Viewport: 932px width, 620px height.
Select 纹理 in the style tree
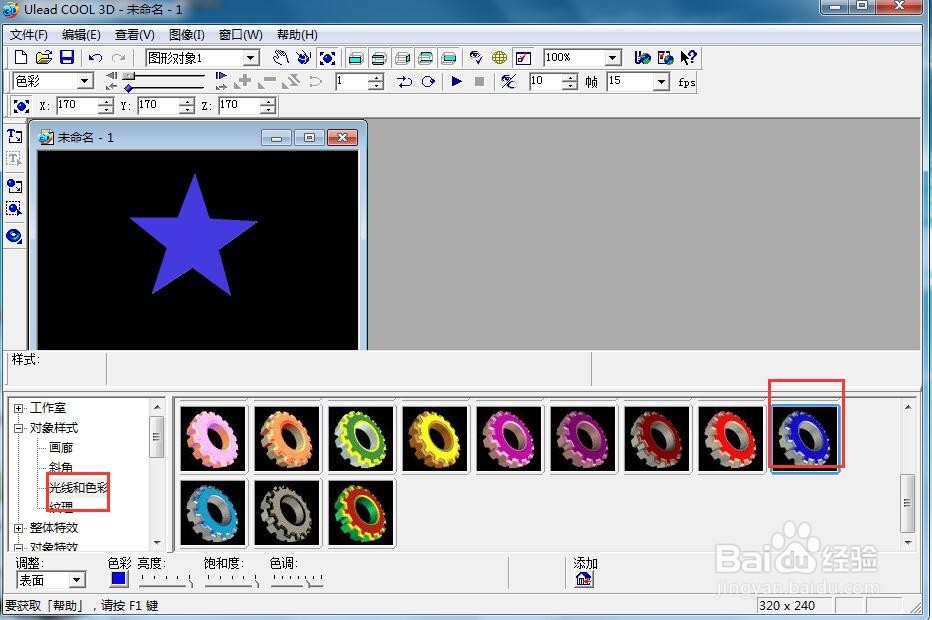61,507
